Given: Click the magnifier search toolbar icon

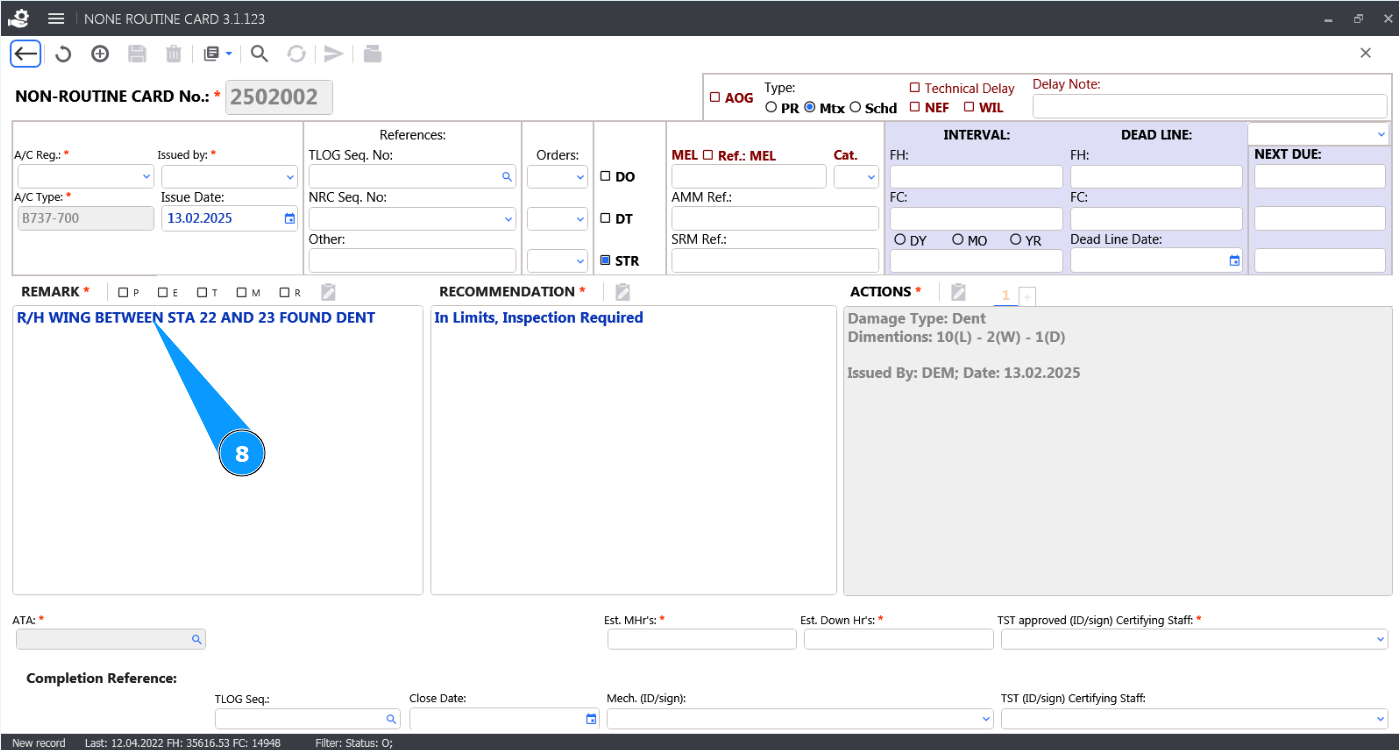Looking at the screenshot, I should [x=259, y=54].
